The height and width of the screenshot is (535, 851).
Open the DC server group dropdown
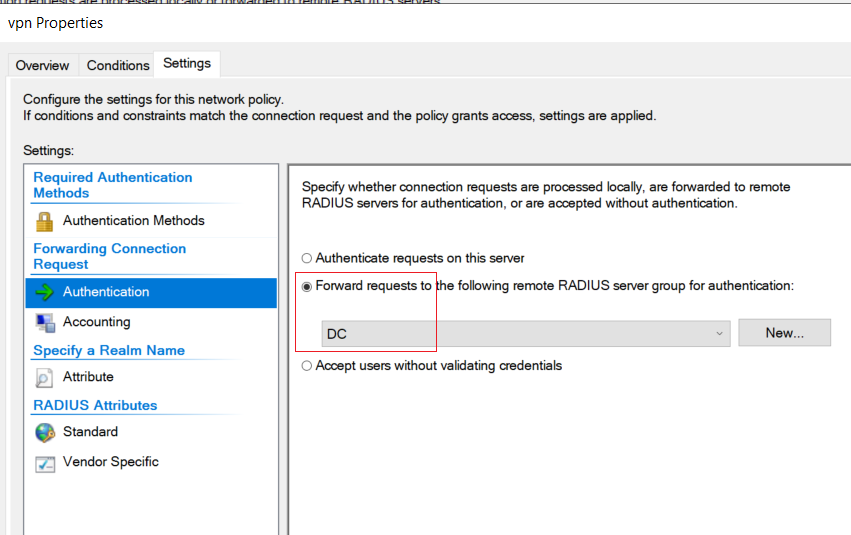pyautogui.click(x=525, y=334)
